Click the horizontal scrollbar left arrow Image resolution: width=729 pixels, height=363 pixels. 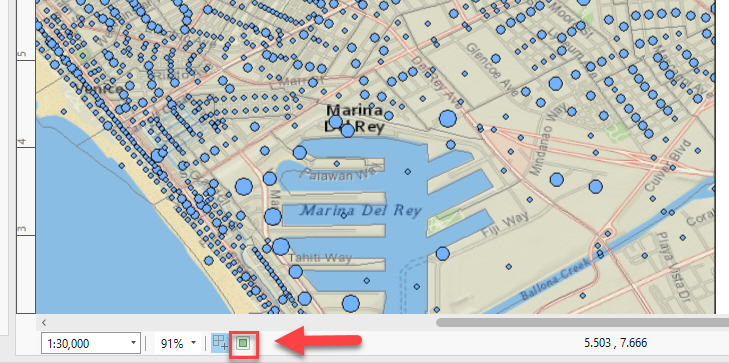click(x=44, y=322)
